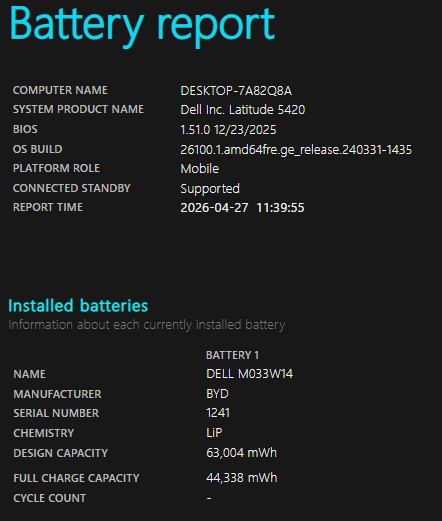Click the installed battery information subtitle
Screen dimensions: 442x521
147,325
